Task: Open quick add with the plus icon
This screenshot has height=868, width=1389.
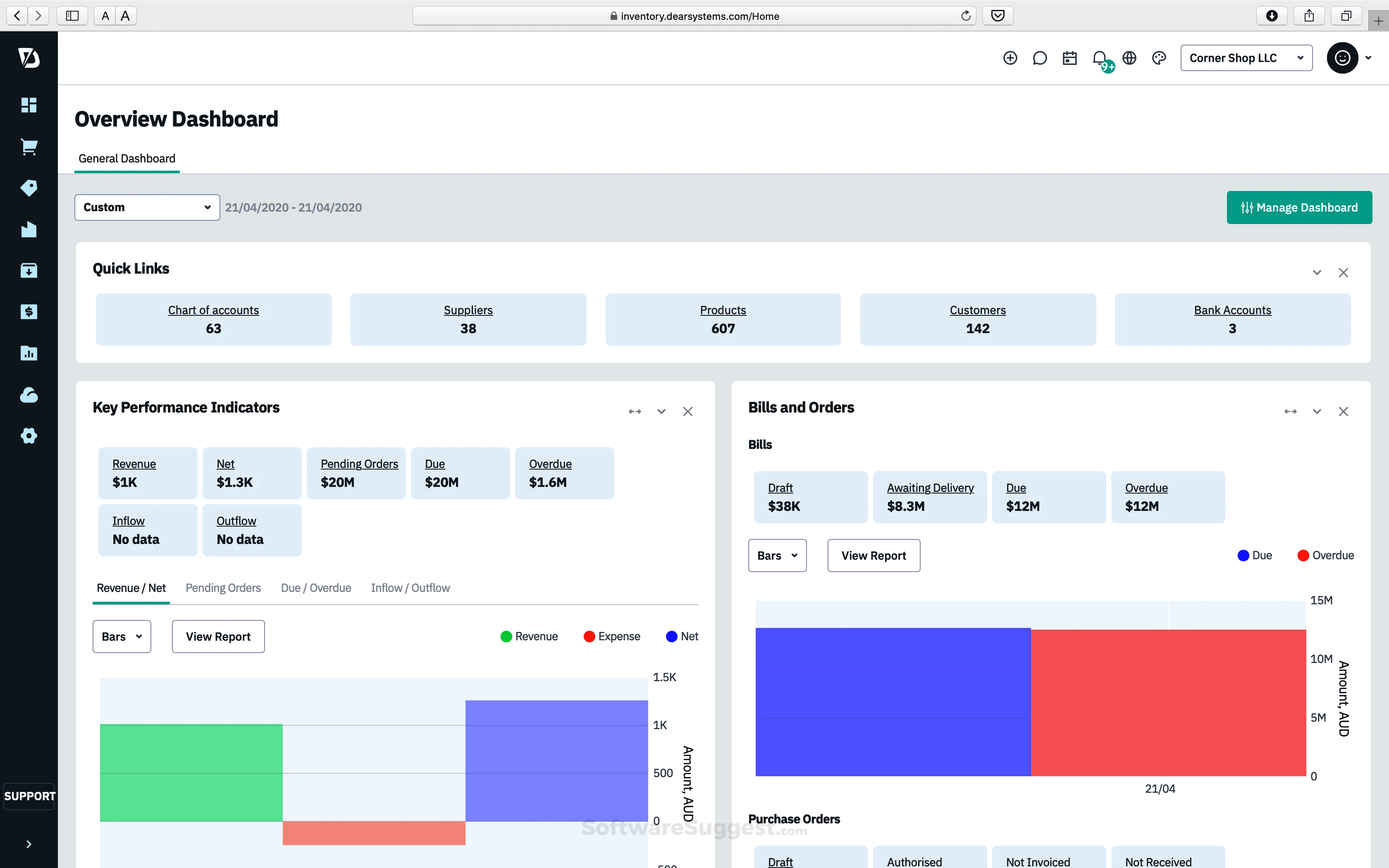Action: coord(1010,57)
